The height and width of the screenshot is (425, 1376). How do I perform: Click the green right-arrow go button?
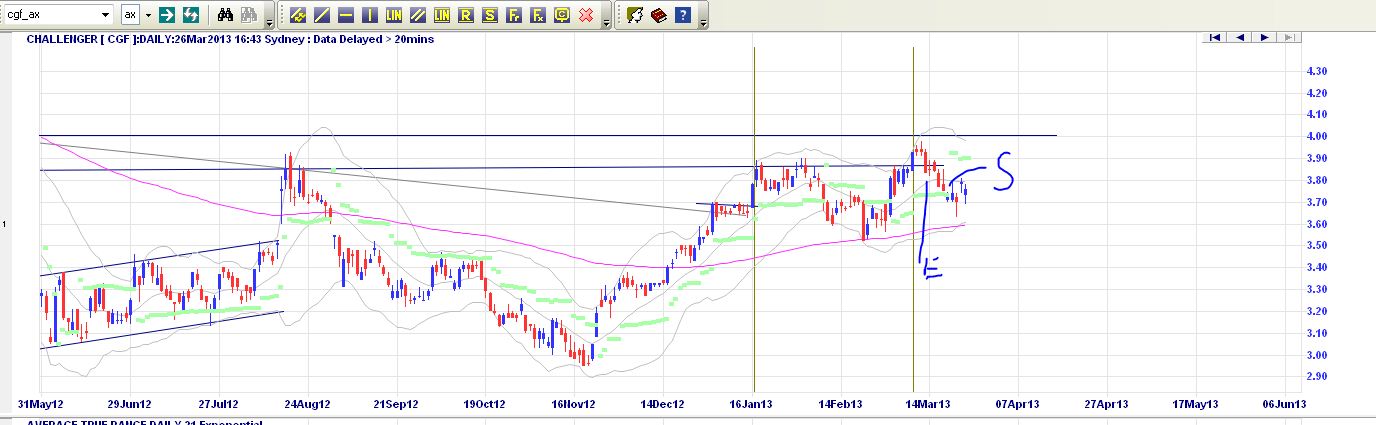(167, 15)
